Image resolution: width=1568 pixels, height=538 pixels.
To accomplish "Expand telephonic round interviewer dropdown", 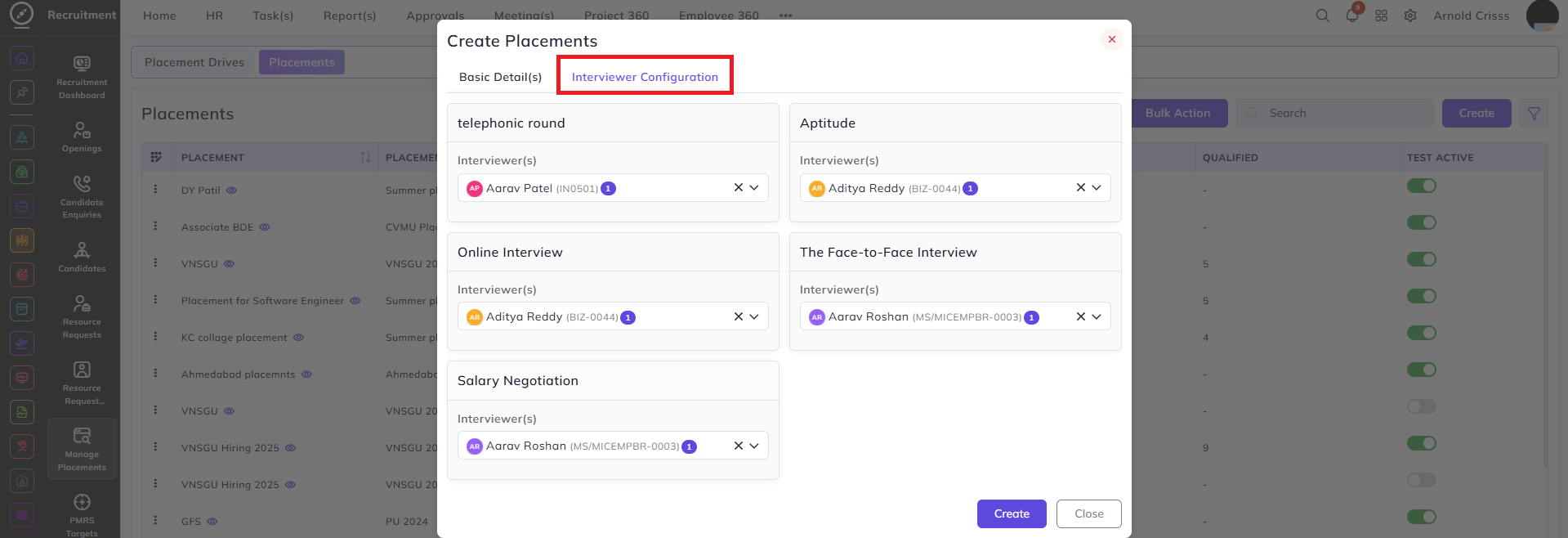I will [754, 187].
